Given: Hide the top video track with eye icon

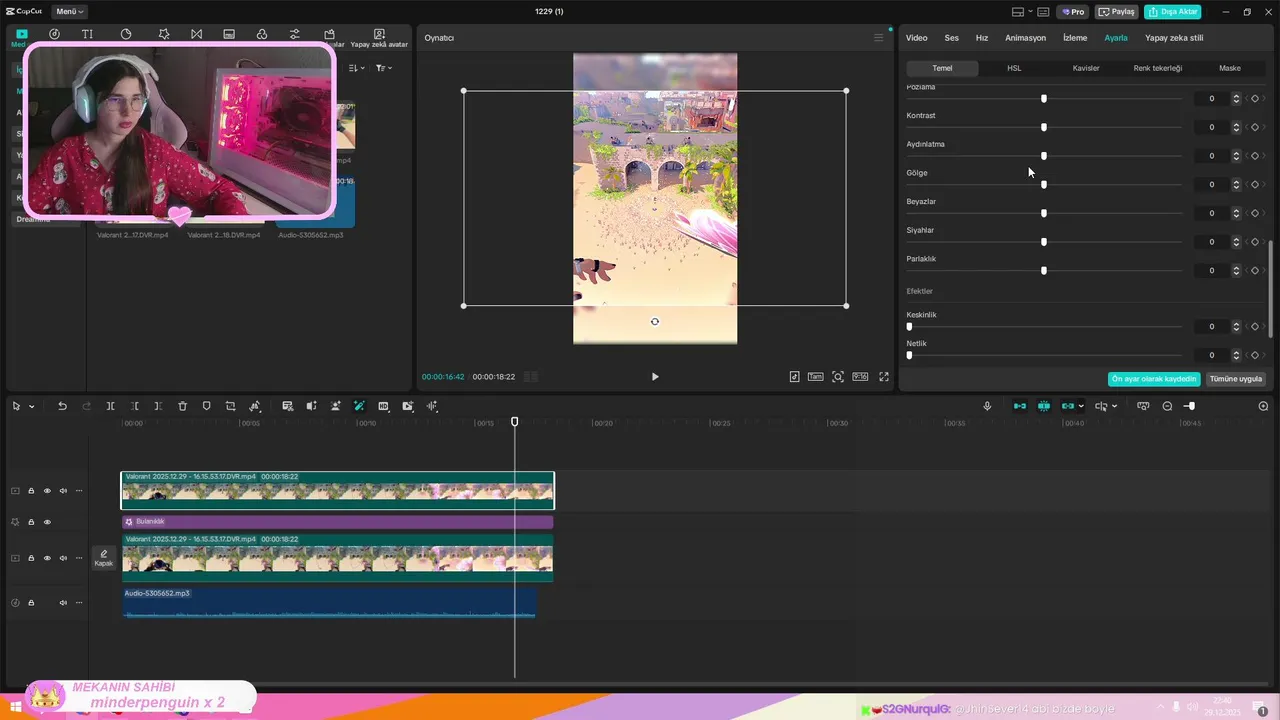Looking at the screenshot, I should 47,491.
